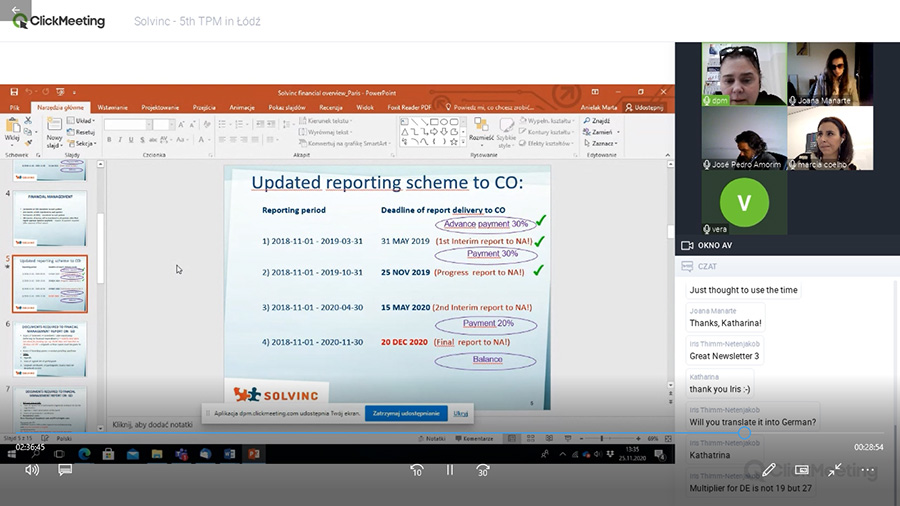The width and height of the screenshot is (900, 506).
Task: Click the Ukryj link
Action: (460, 413)
